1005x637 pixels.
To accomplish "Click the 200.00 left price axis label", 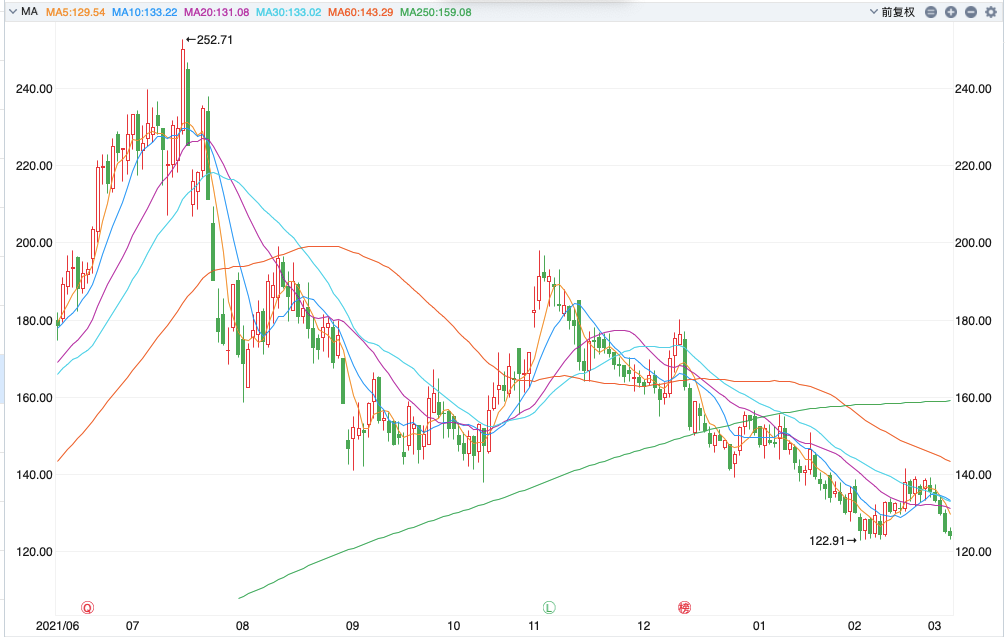I will 33,243.
